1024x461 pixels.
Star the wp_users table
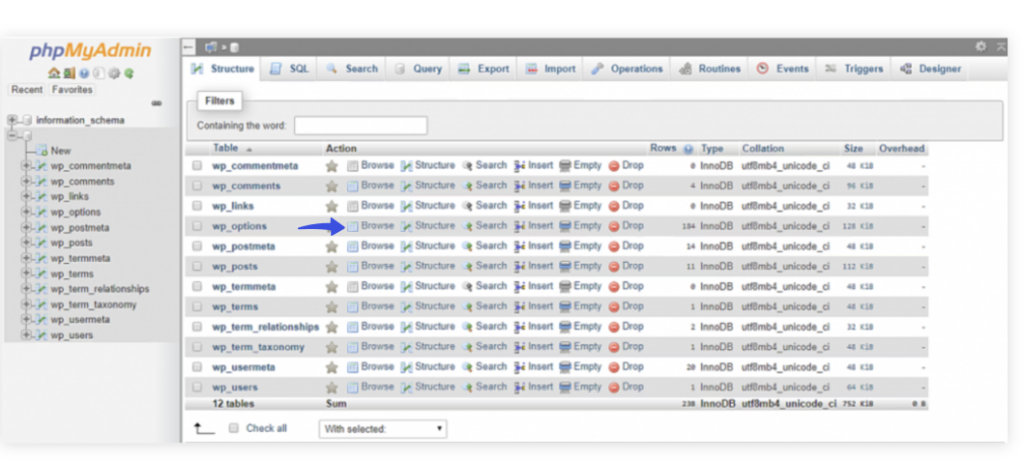point(332,387)
